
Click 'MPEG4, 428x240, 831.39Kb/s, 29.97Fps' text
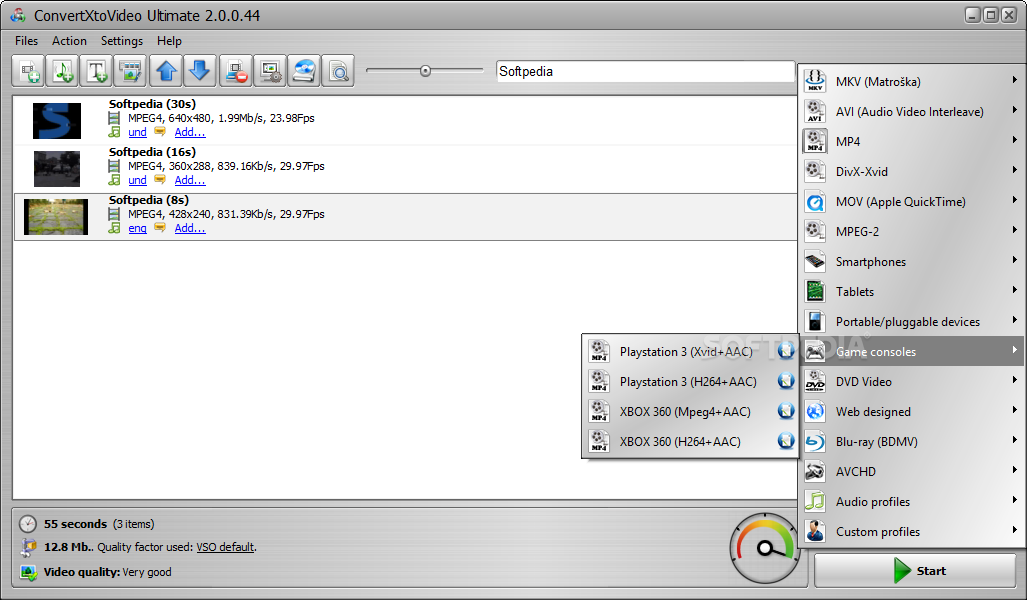pos(226,214)
